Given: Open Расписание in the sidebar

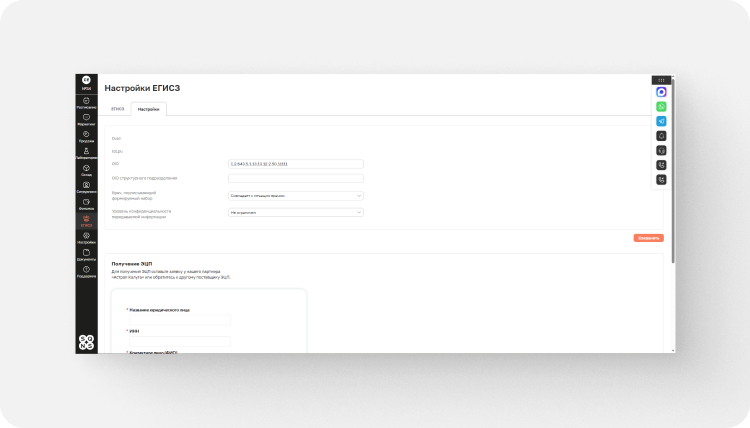Looking at the screenshot, I should pos(86,103).
